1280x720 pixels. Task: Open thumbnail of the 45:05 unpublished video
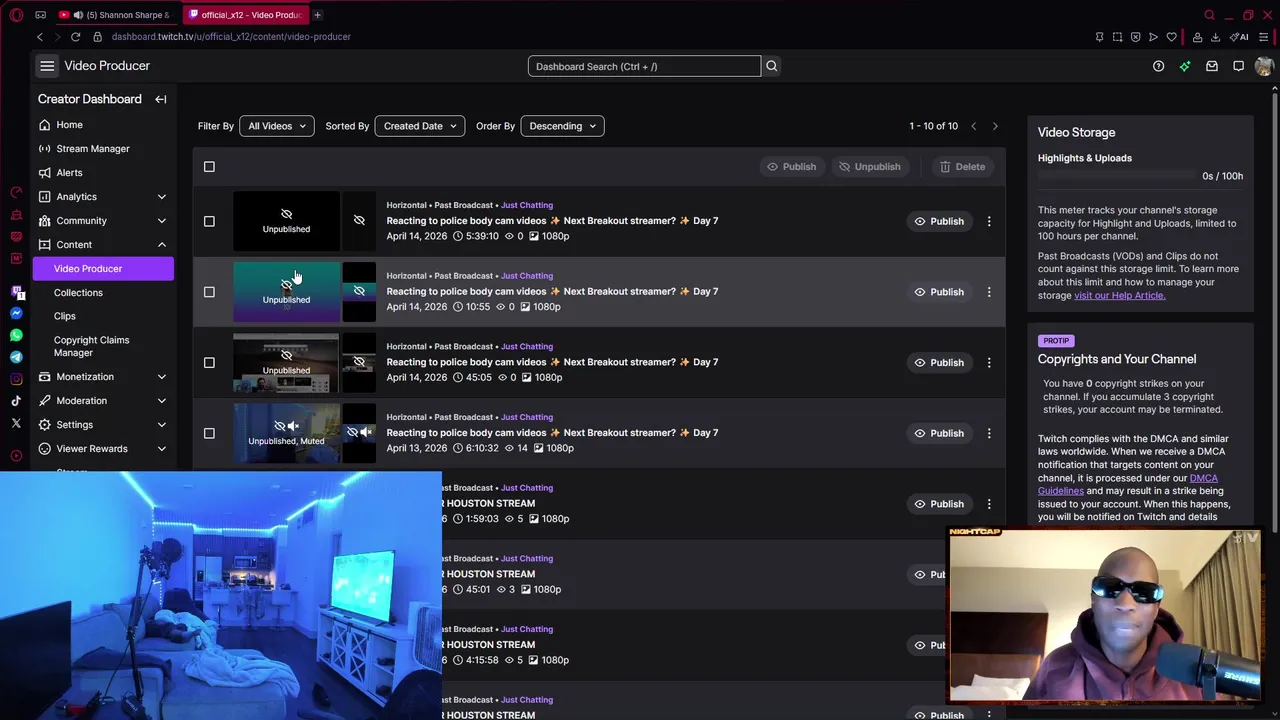(286, 362)
